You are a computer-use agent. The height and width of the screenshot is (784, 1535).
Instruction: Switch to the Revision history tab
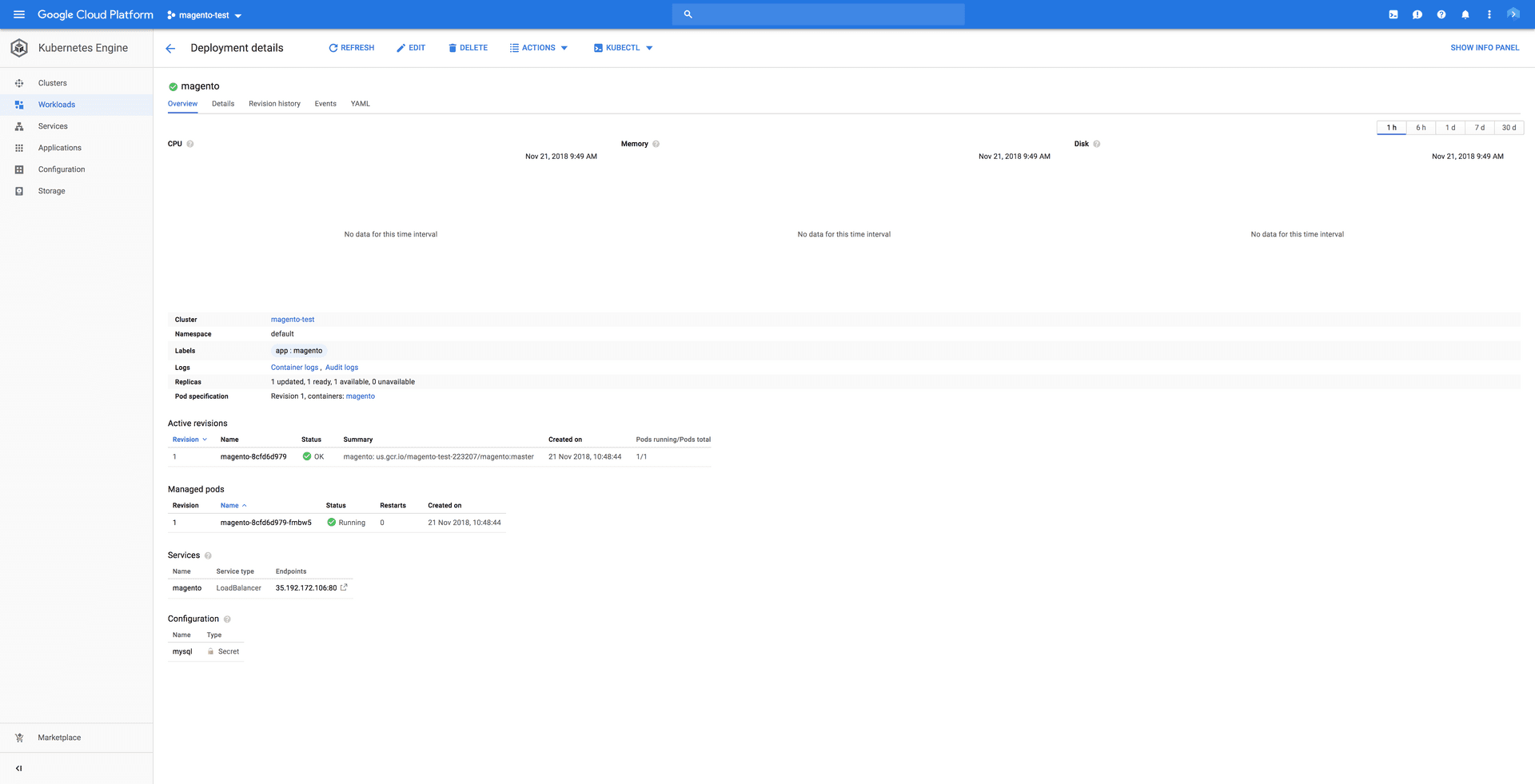[274, 104]
